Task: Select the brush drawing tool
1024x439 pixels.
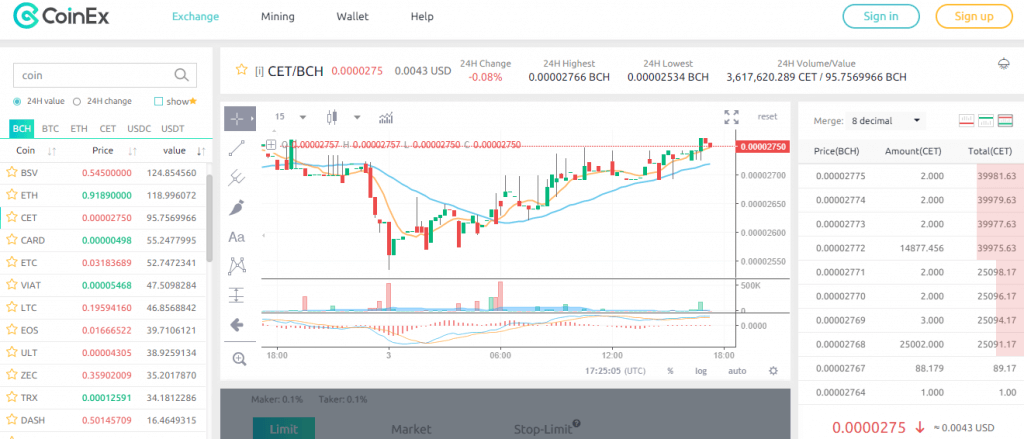Action: point(237,207)
